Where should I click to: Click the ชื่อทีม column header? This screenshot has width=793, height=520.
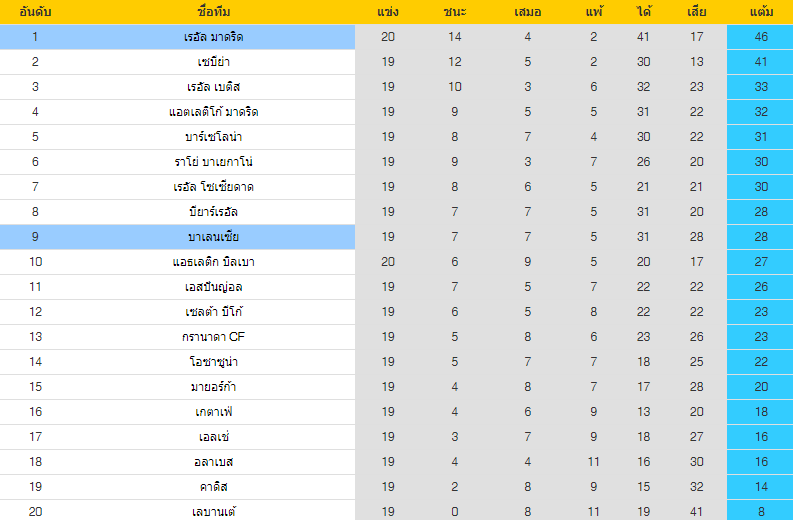tap(213, 12)
